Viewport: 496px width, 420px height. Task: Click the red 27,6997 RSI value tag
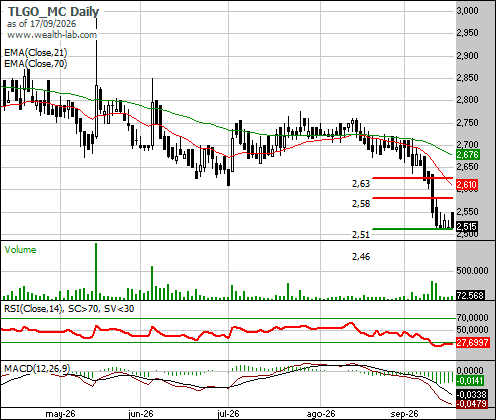[473, 342]
